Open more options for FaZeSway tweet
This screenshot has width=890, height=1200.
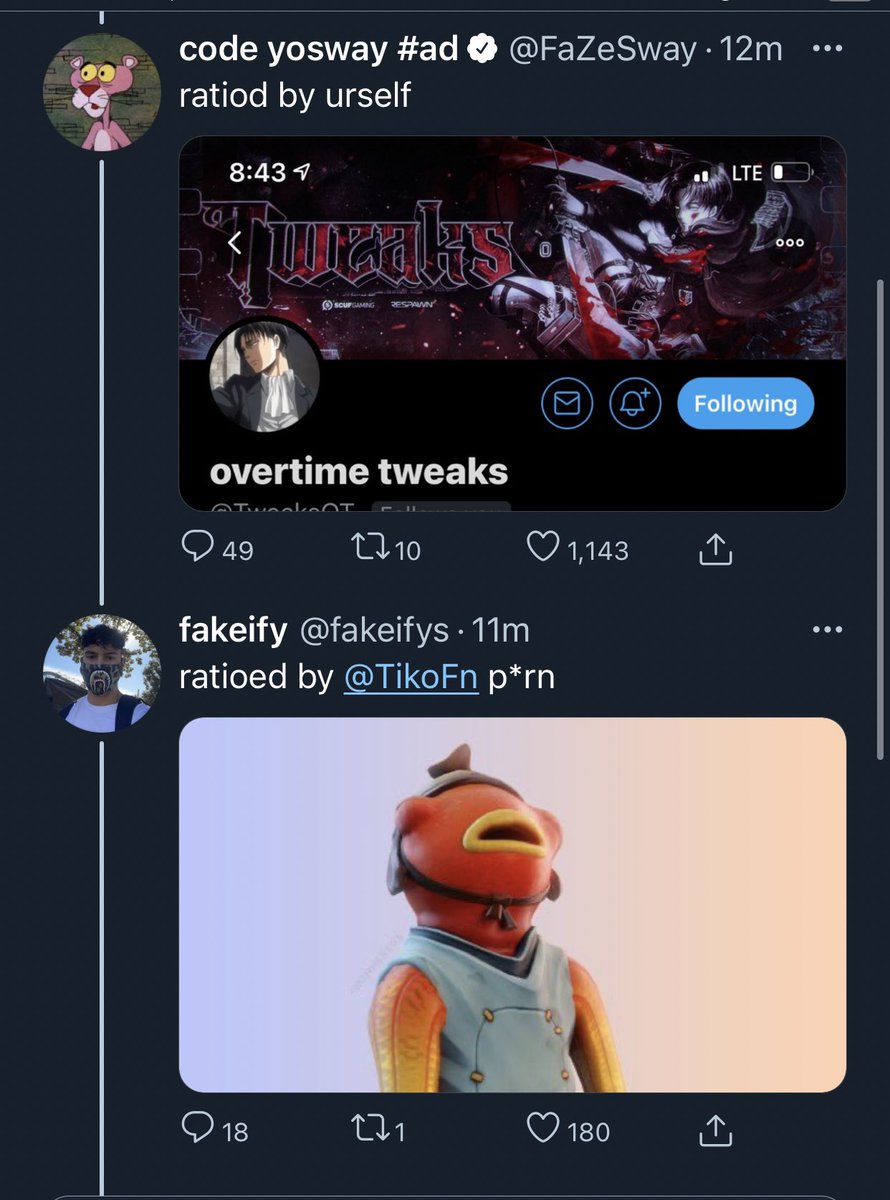828,49
